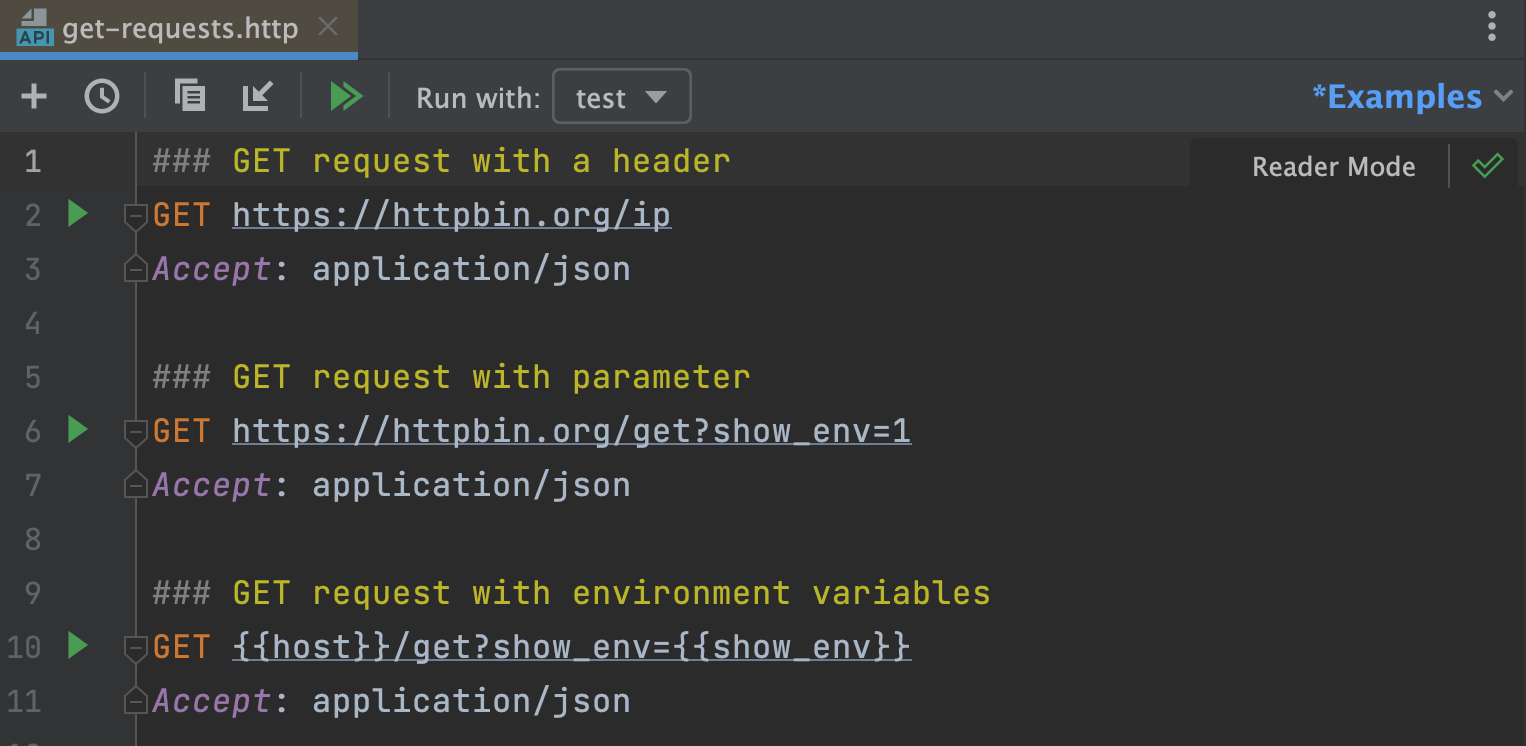Close the get-requests.http tab
This screenshot has height=746, width=1526.
coord(327,28)
